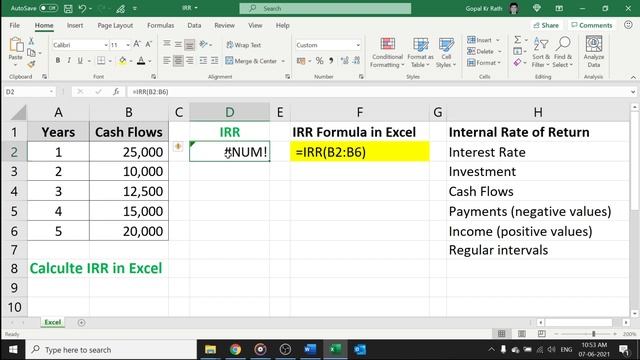The width and height of the screenshot is (640, 360).
Task: Click Increase Indent icon
Action: 214,61
